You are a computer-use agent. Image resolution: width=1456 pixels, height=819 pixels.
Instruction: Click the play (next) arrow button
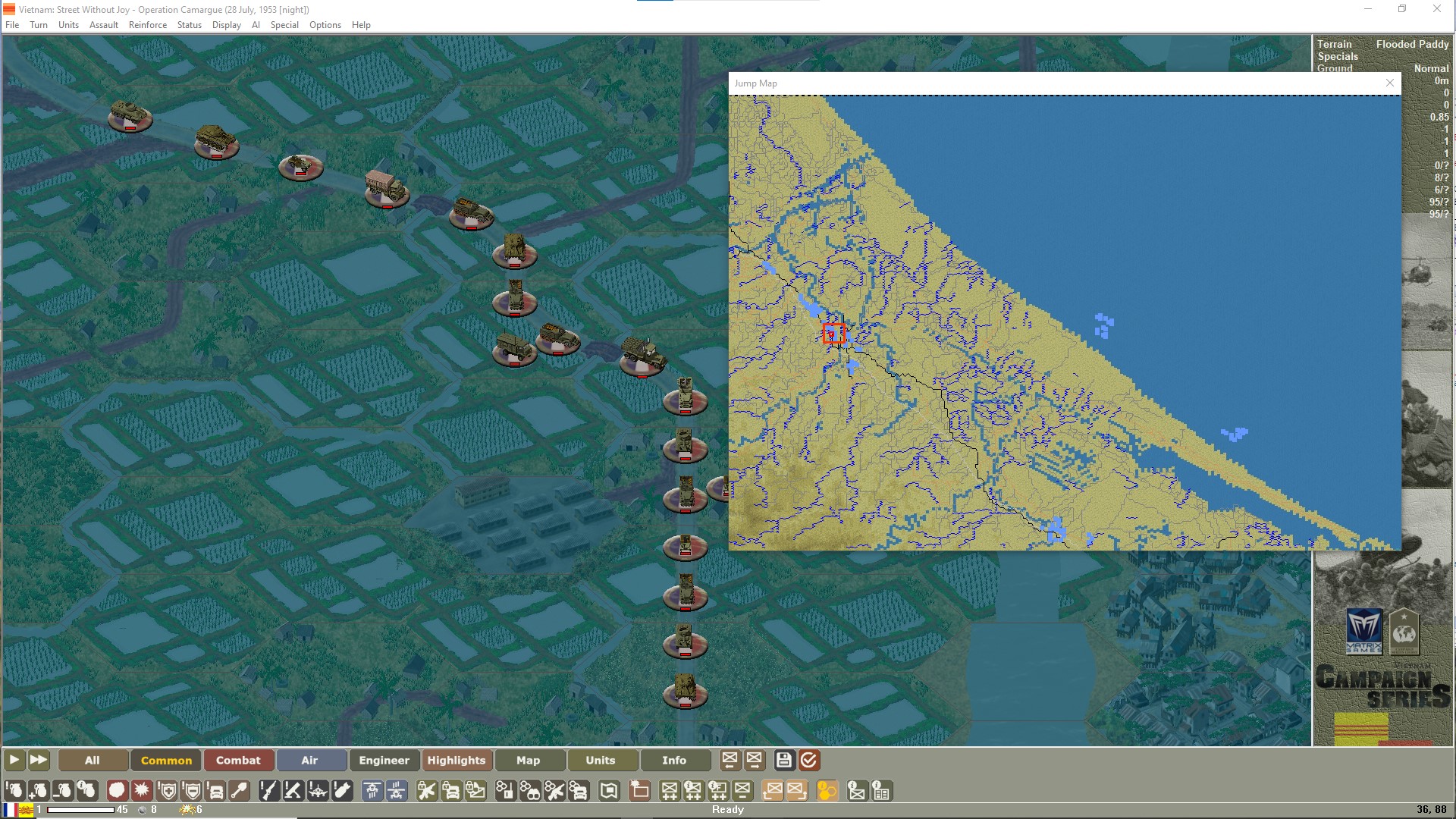14,760
